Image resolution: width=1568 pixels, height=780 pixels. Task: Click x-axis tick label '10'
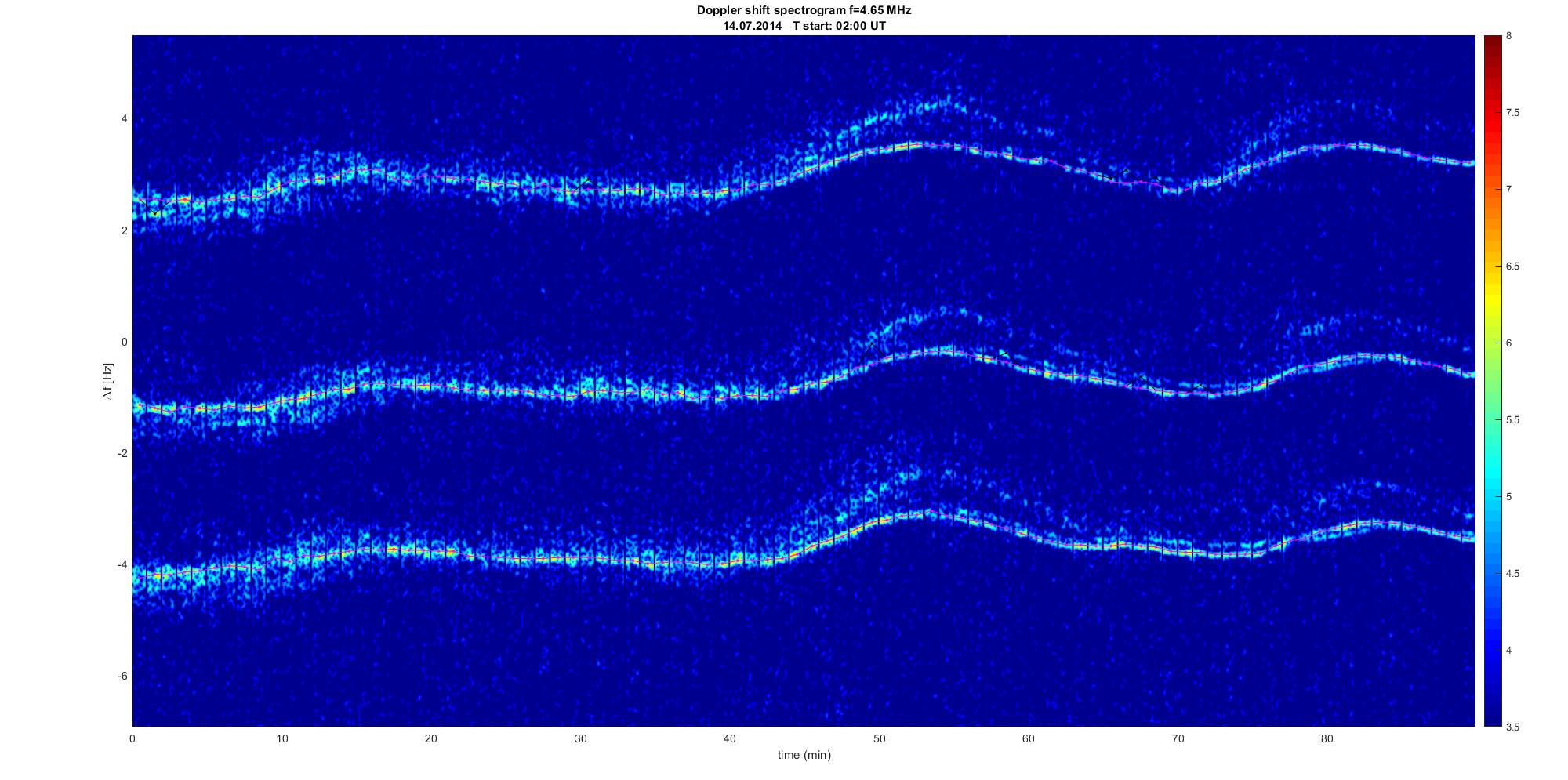tap(281, 738)
